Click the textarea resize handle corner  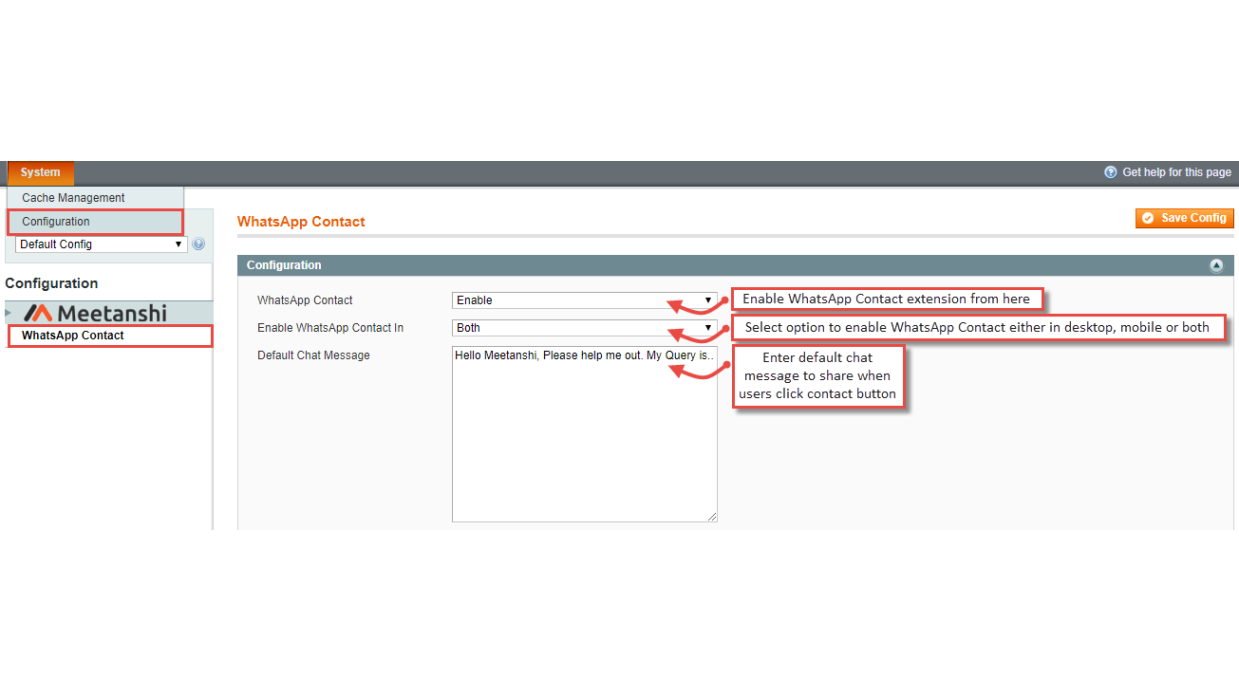click(712, 517)
